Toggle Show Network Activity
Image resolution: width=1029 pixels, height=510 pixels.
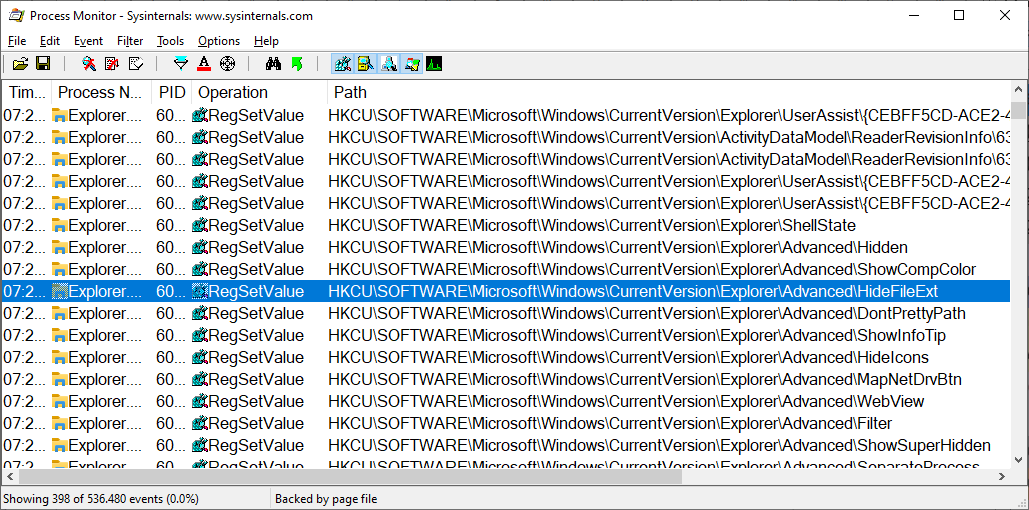point(388,64)
